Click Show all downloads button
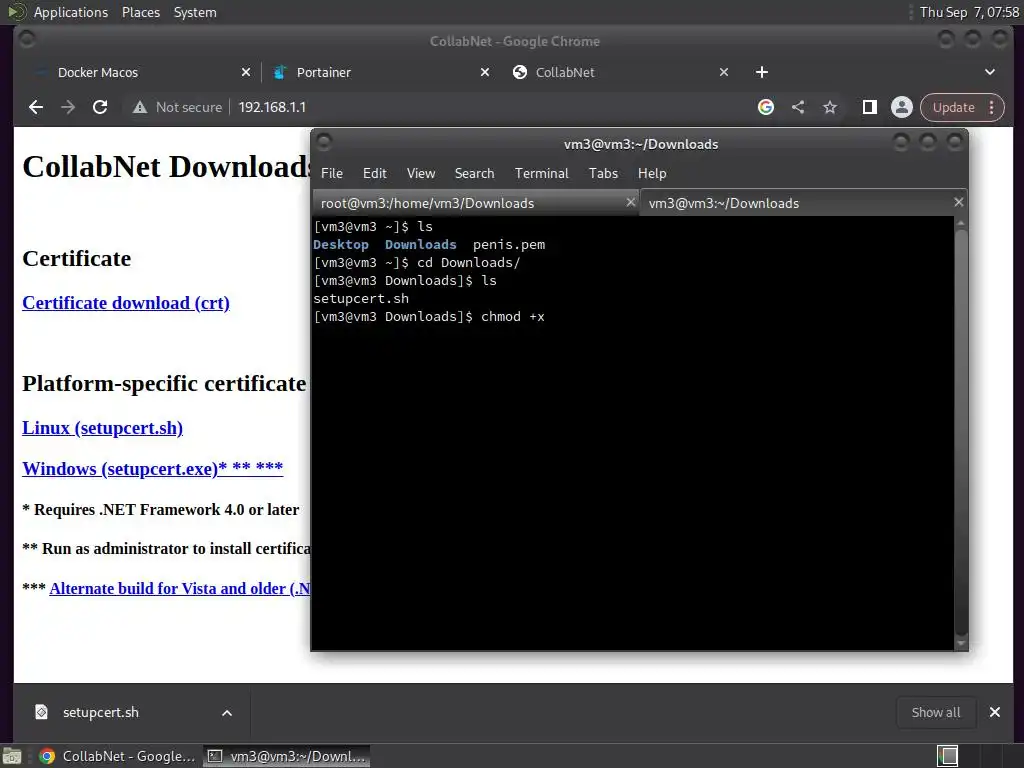Screen dimensions: 1024x768 pos(936,712)
